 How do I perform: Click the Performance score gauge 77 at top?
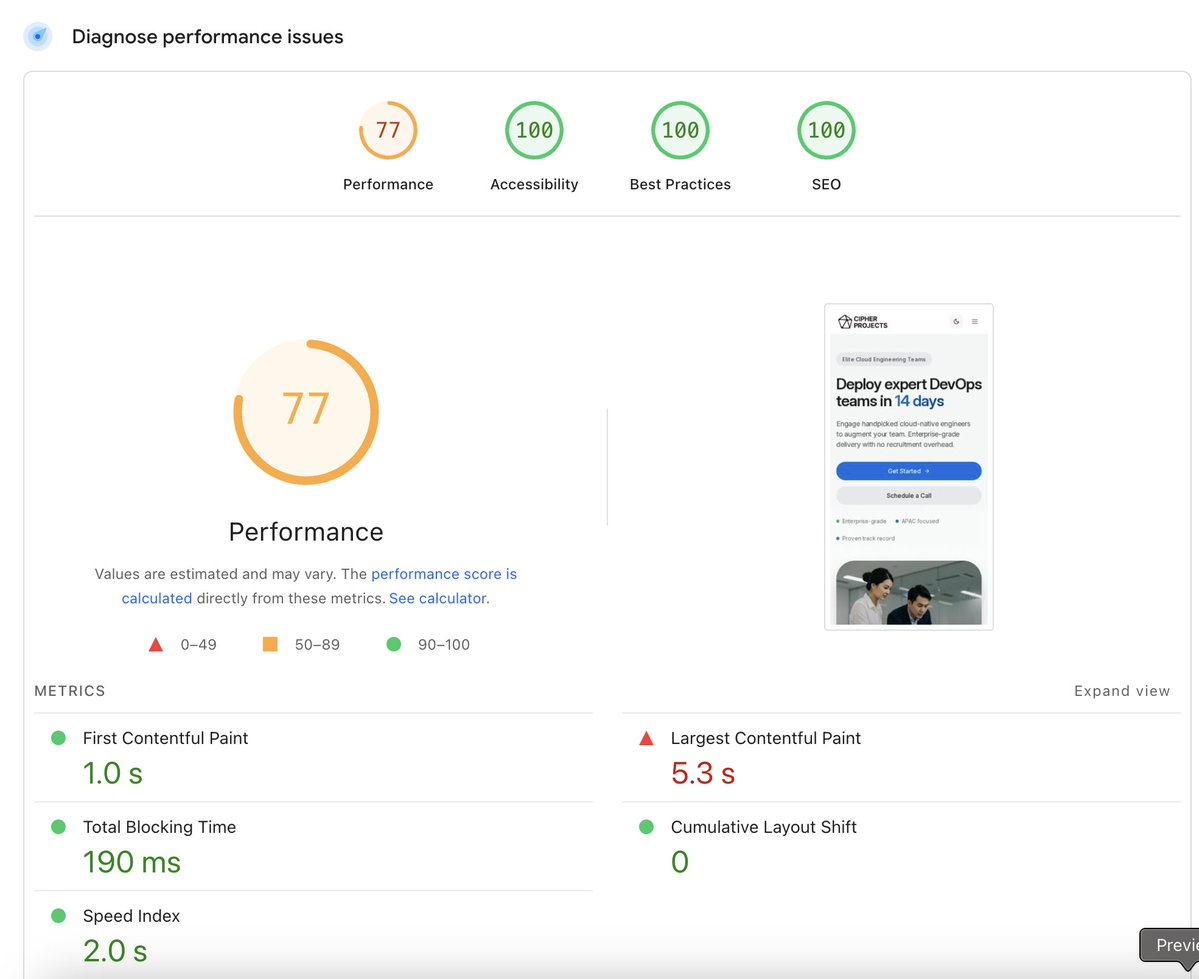click(388, 130)
